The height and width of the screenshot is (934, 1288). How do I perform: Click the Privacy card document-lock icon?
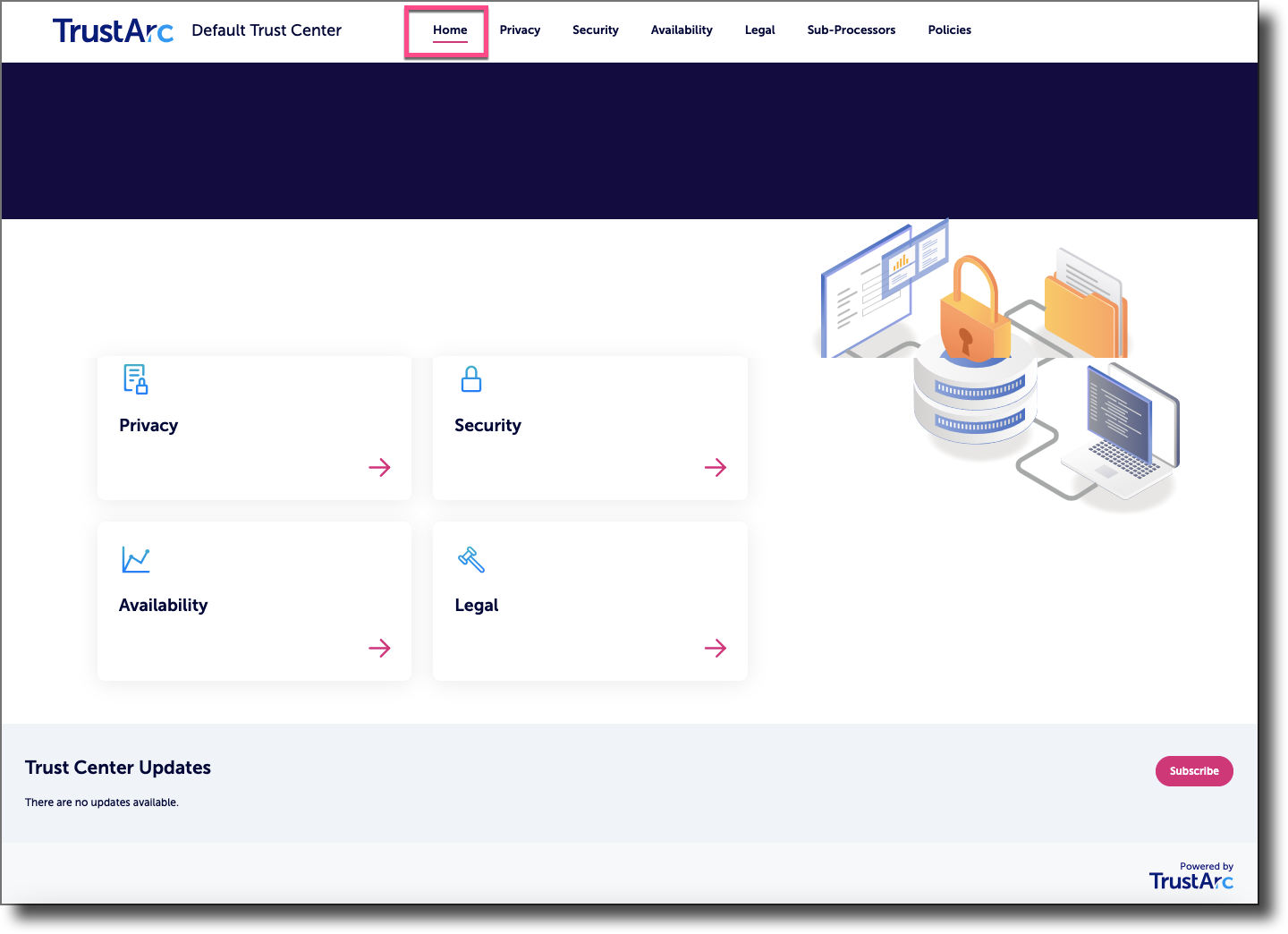point(136,379)
